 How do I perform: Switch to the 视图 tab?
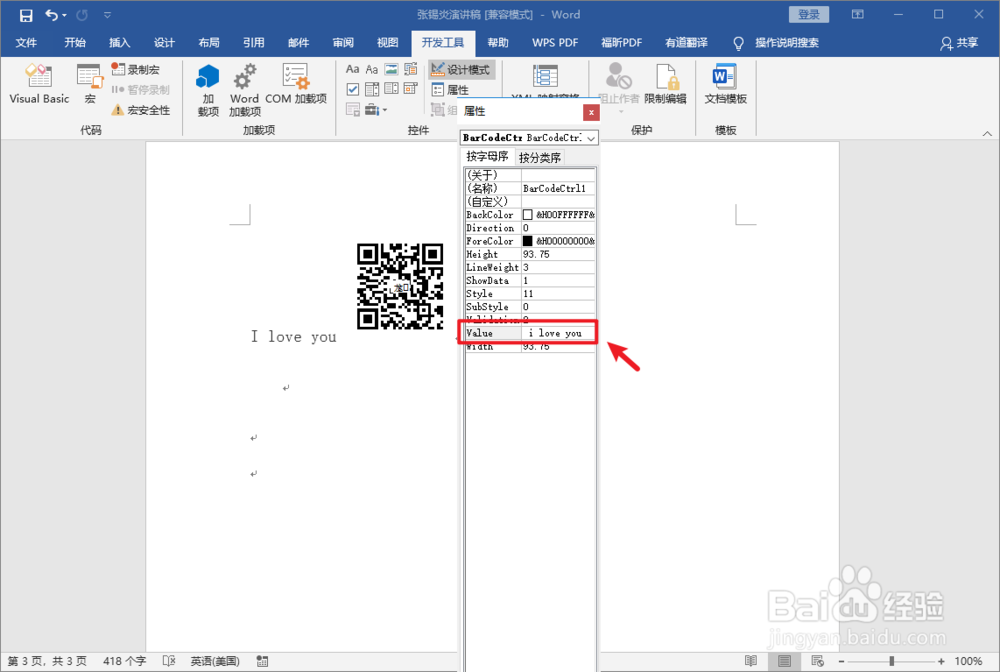(387, 43)
